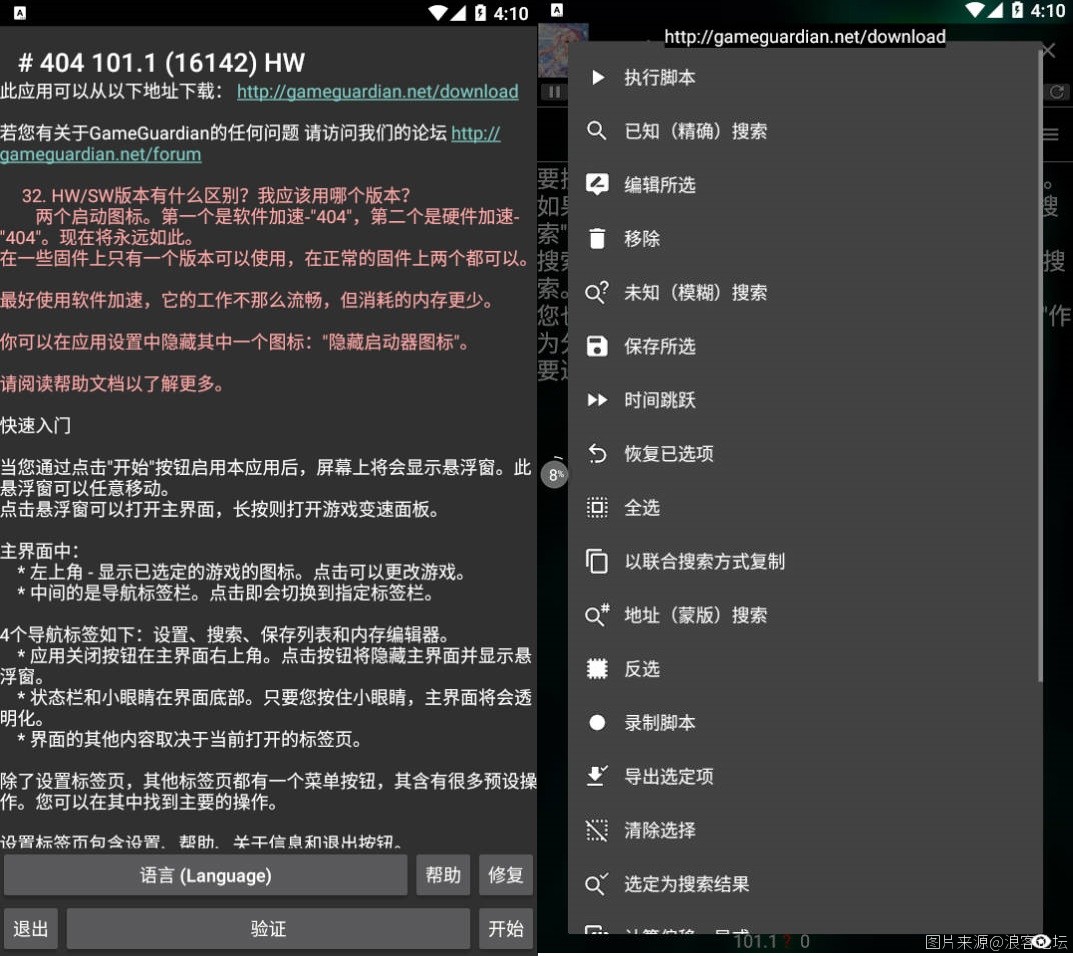This screenshot has width=1073, height=956.
Task: Close the popup menu with the X
Action: 1048,50
